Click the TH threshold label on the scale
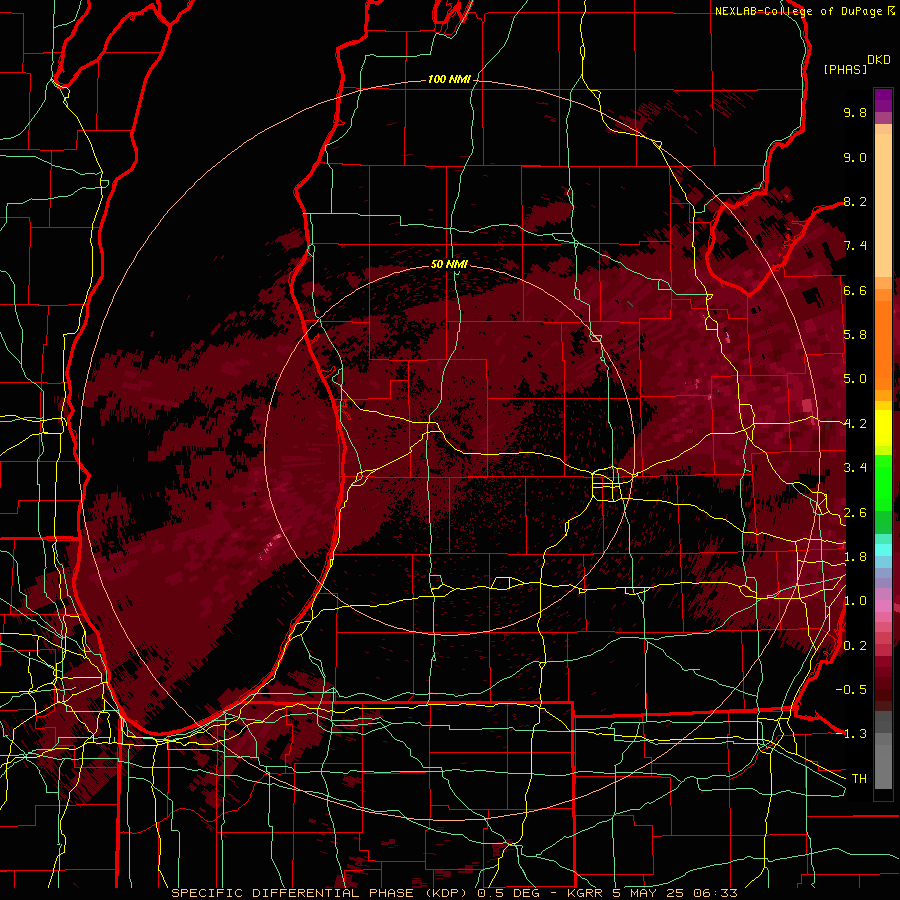The height and width of the screenshot is (900, 900). click(859, 779)
